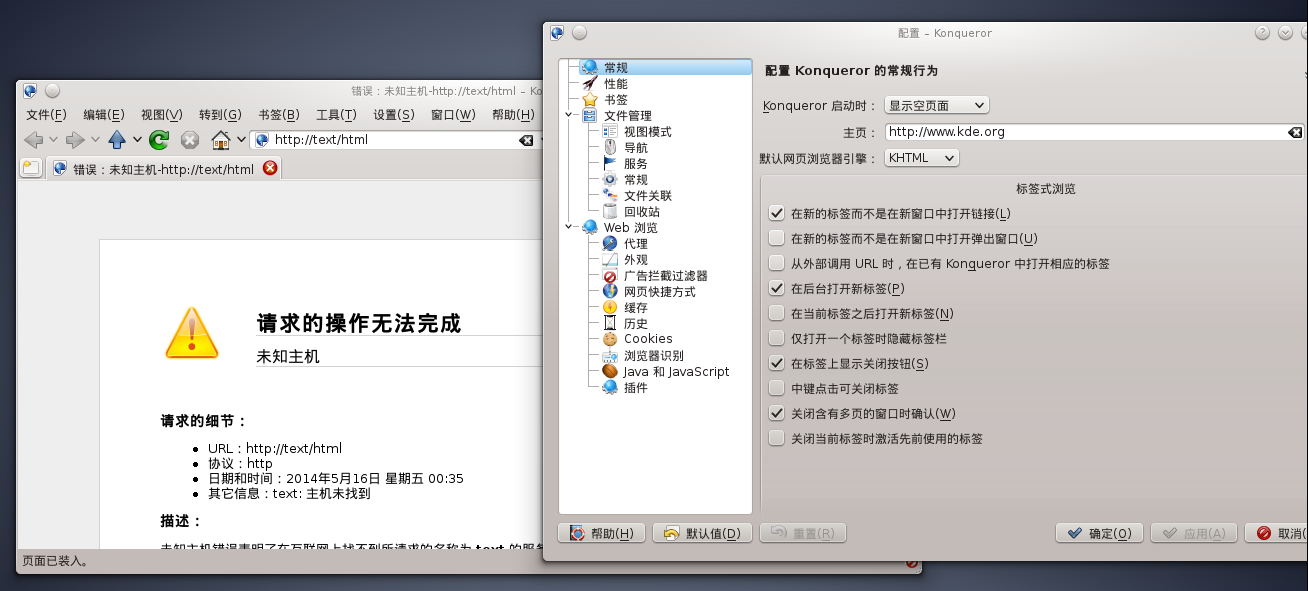Open the 转到(G) menu
Image resolution: width=1308 pixels, height=591 pixels.
(220, 115)
